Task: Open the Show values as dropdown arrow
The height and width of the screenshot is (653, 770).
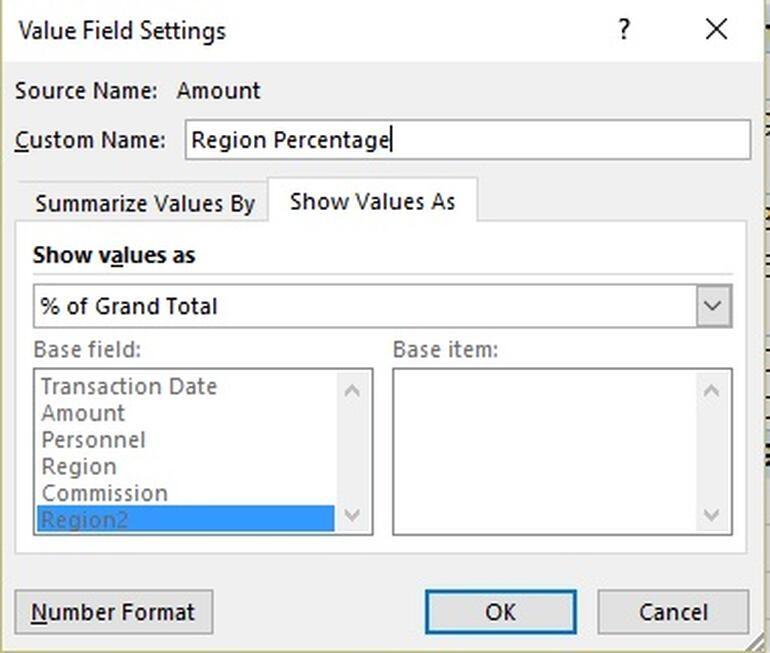Action: point(713,306)
